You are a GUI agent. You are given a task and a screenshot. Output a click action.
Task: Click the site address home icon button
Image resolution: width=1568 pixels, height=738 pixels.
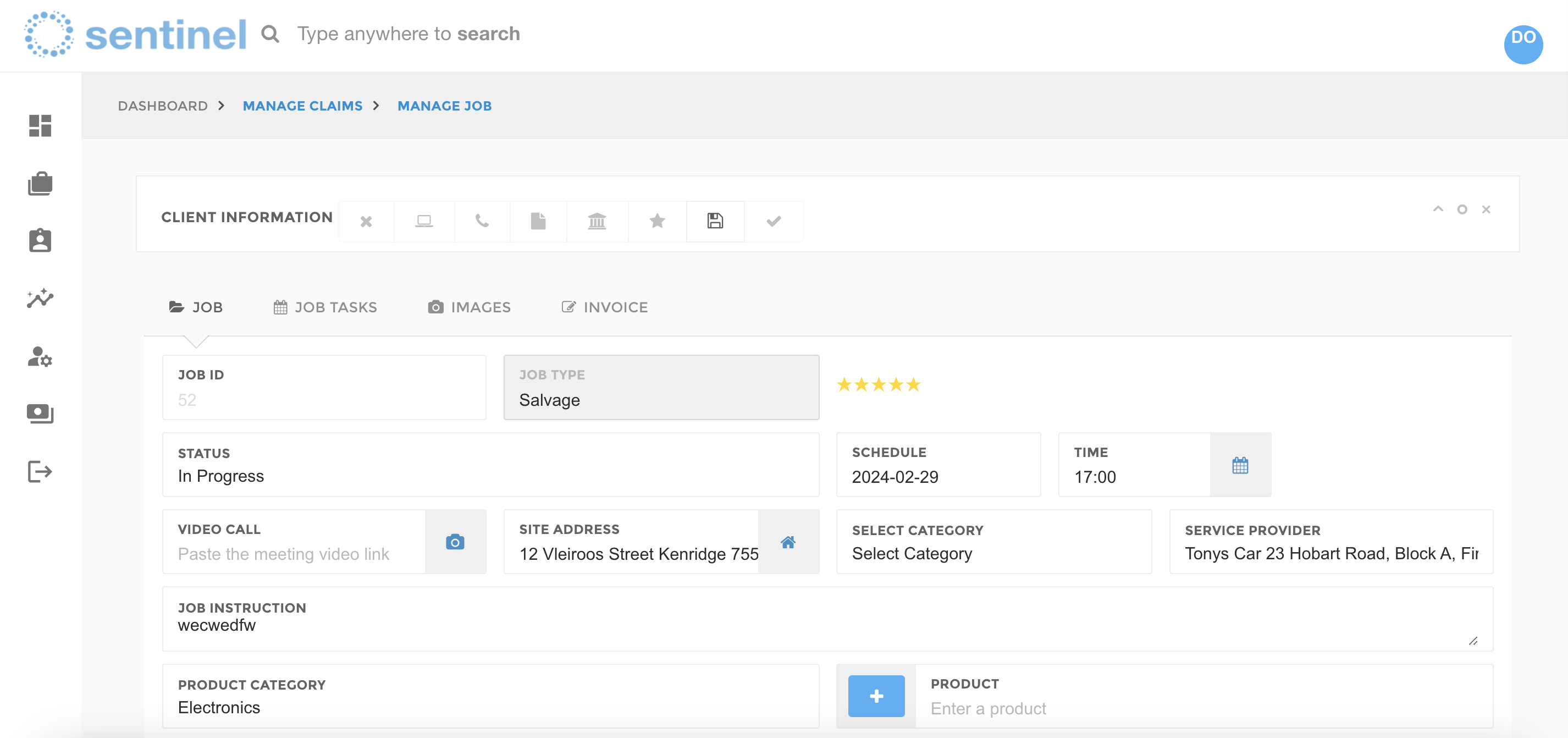pos(788,541)
